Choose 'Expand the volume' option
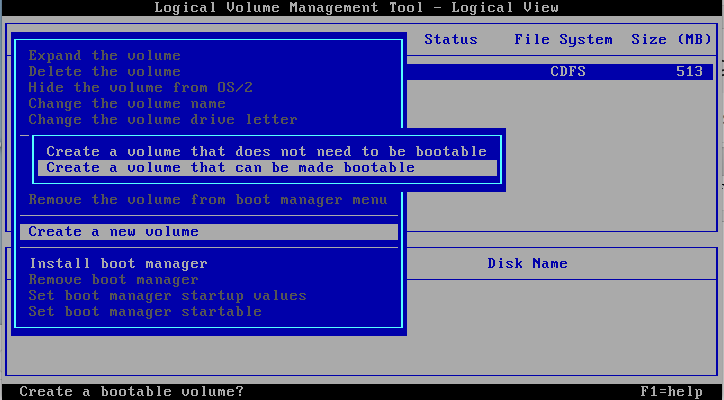Viewport: 724px width, 400px height. (x=104, y=56)
